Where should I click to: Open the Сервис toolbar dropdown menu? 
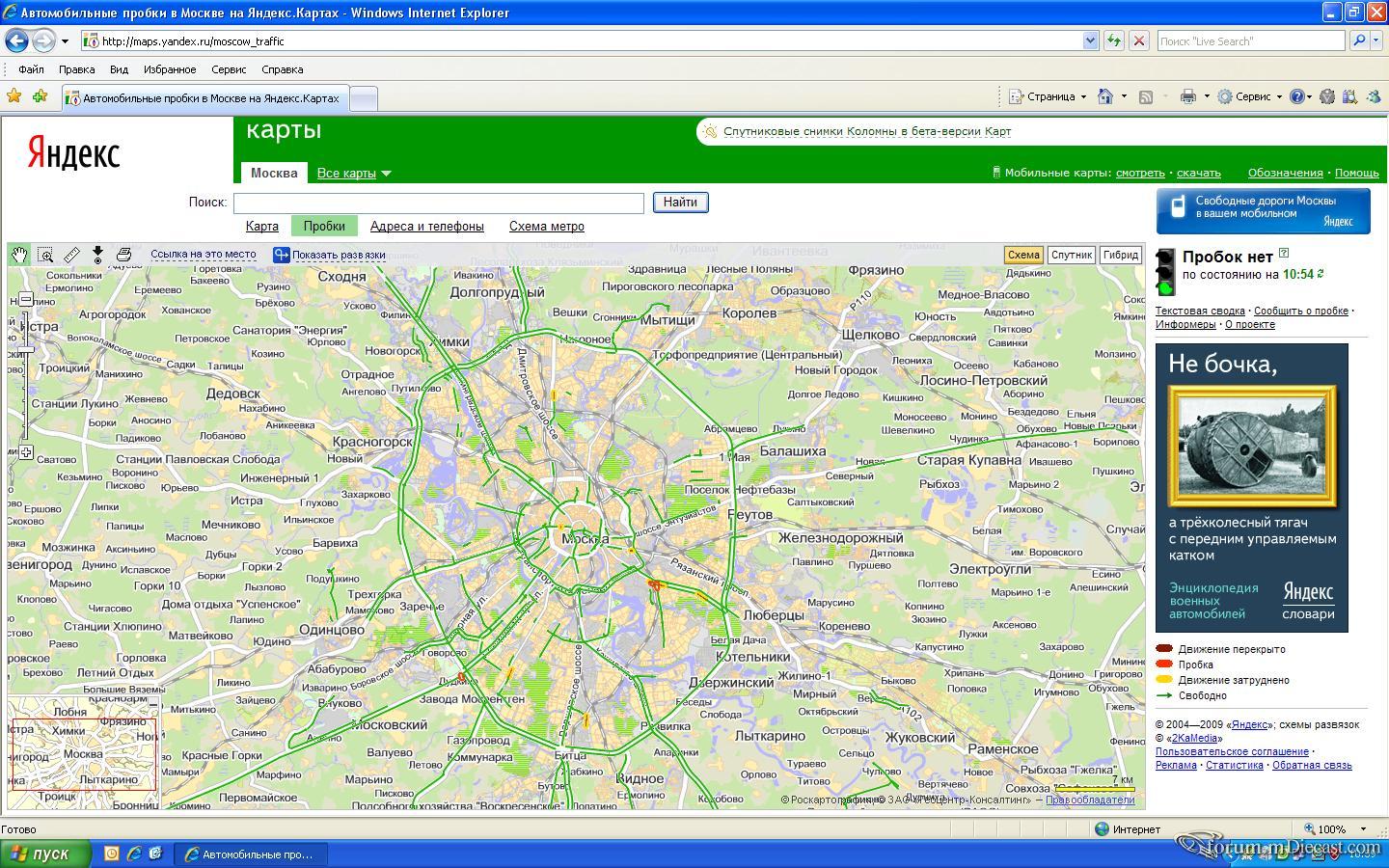coord(1250,96)
